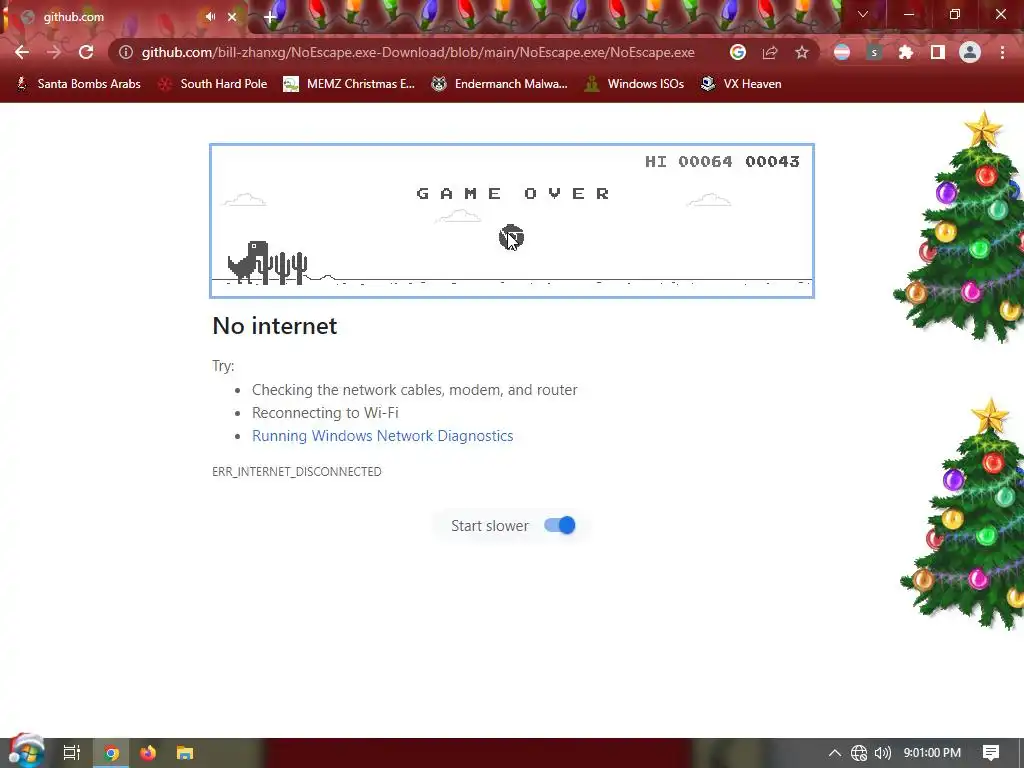Open File Explorer from taskbar
Screen dimensions: 1024x768
coord(185,753)
